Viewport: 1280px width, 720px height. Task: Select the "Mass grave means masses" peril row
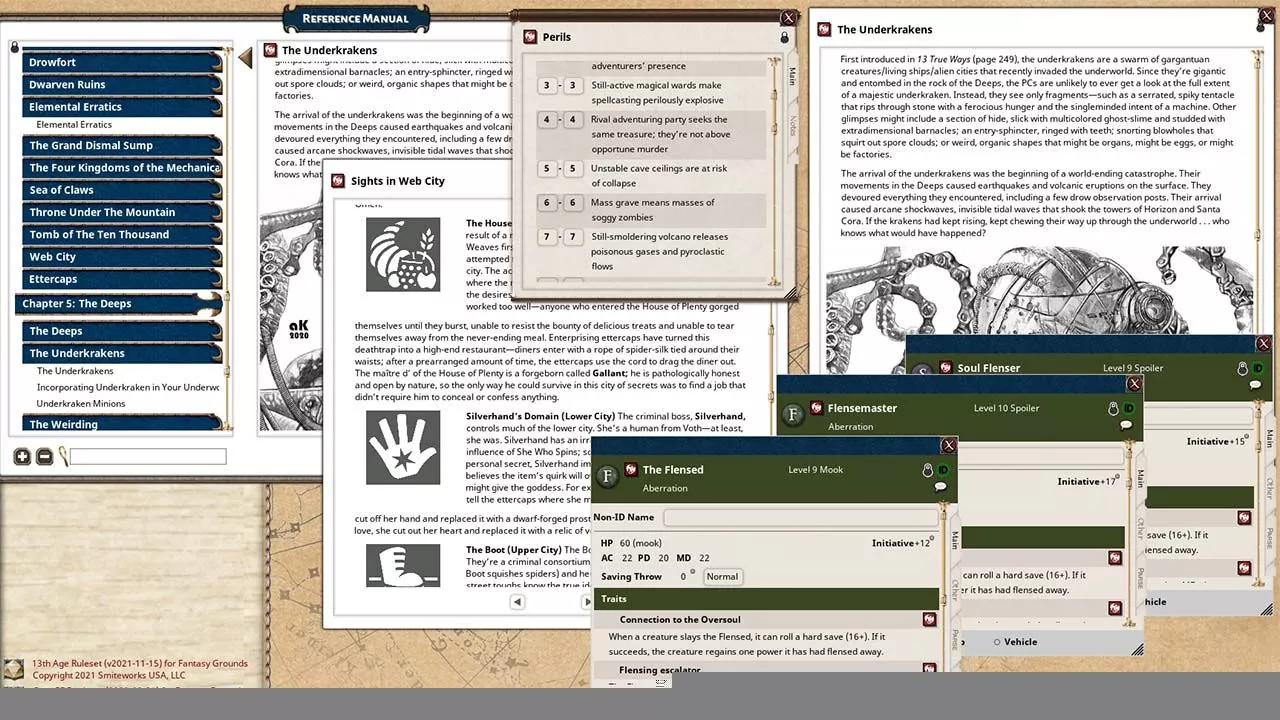651,210
